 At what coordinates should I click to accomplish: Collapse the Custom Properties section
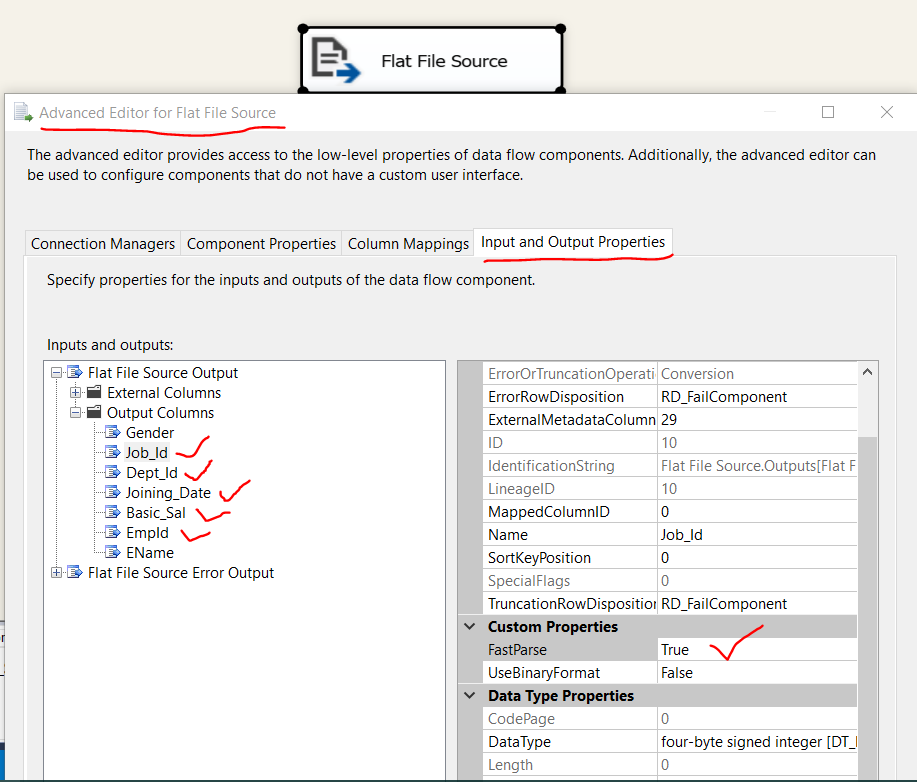pos(469,626)
